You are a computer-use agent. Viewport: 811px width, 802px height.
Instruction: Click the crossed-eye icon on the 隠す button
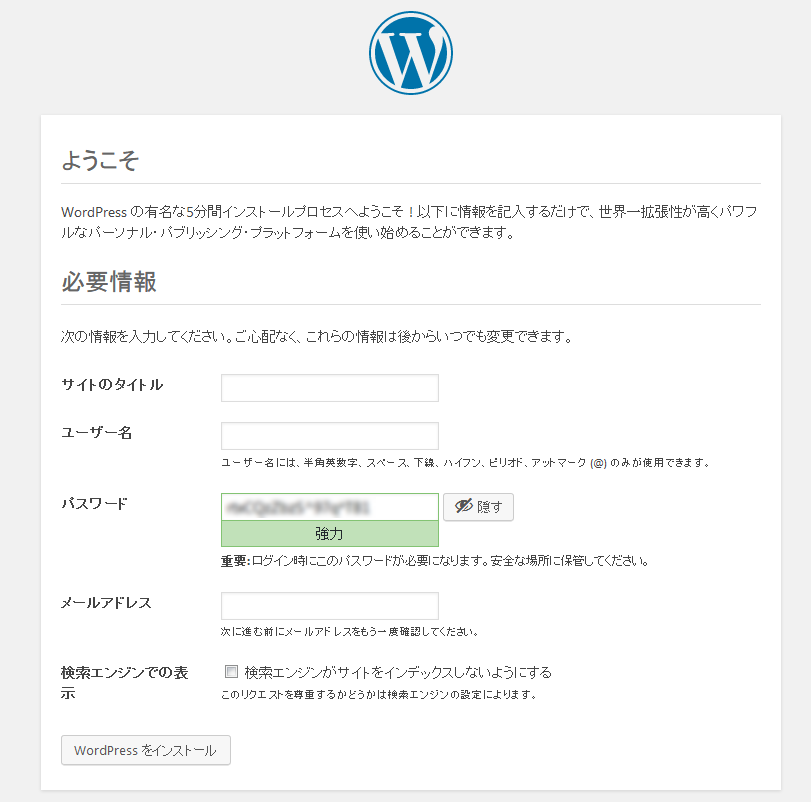[x=463, y=506]
